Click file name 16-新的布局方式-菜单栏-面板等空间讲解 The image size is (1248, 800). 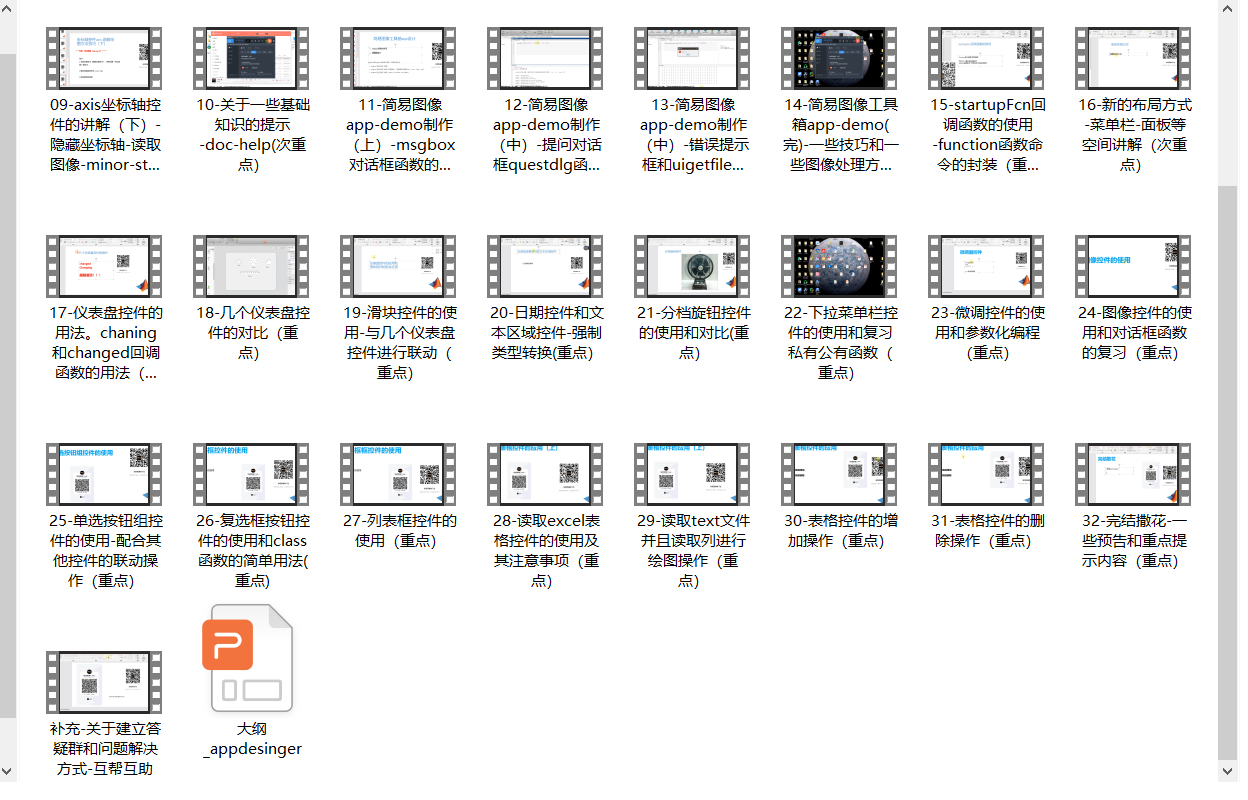pos(1133,134)
